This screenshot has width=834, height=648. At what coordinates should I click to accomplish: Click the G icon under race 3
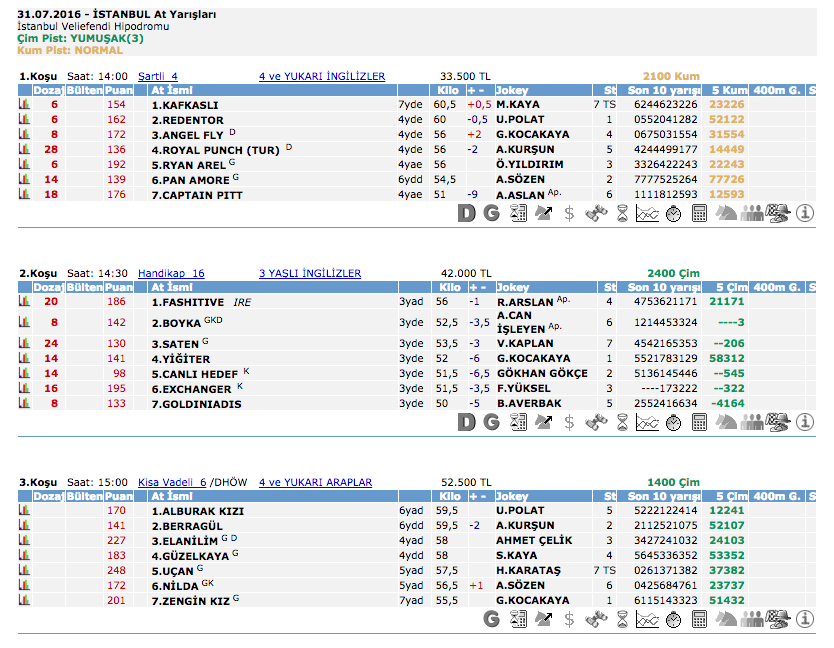click(x=491, y=618)
